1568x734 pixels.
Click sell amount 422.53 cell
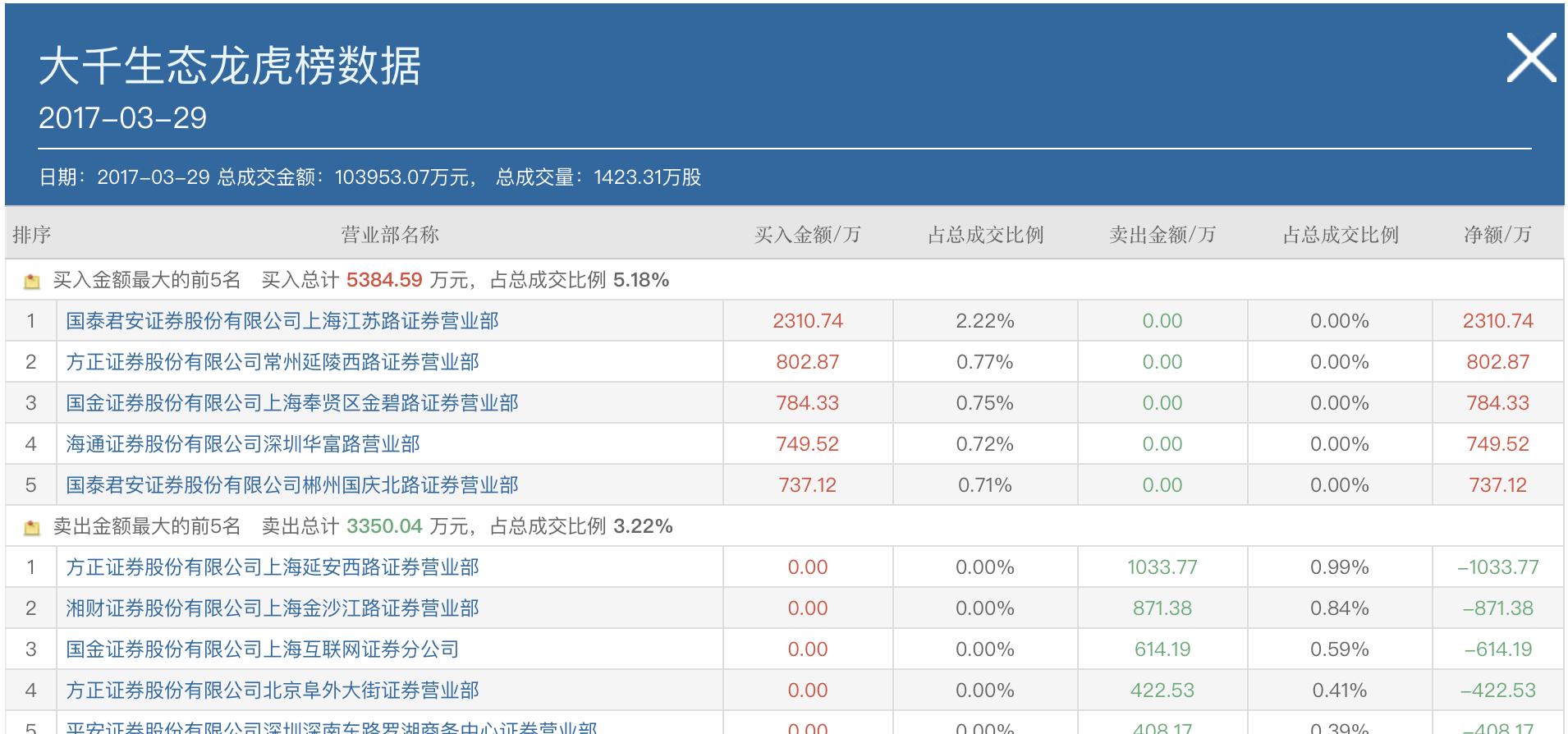tap(1162, 690)
